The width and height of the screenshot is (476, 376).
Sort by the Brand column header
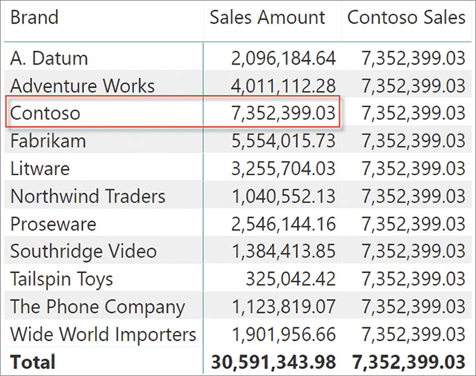(34, 17)
